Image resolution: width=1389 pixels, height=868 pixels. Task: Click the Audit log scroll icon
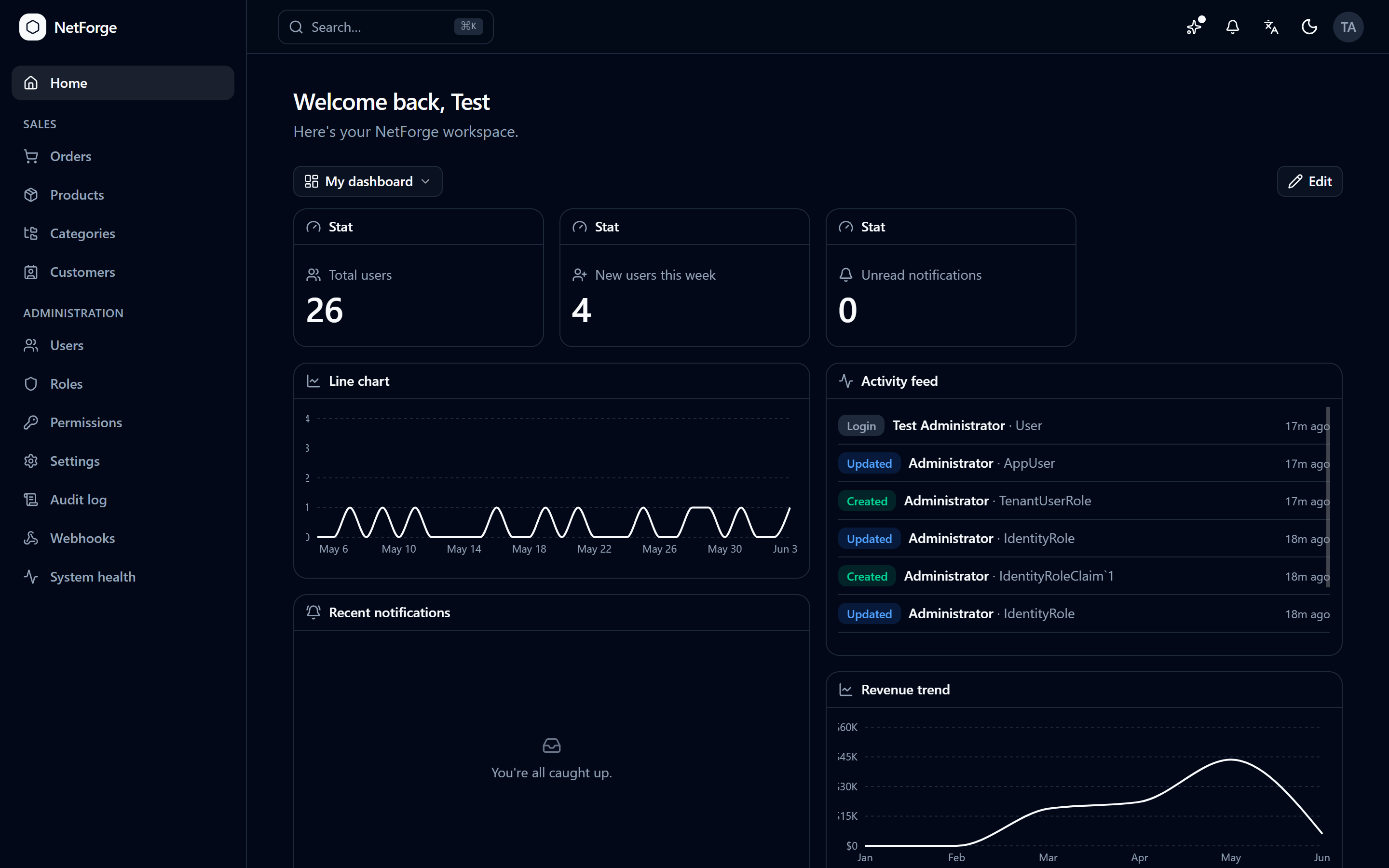(x=31, y=500)
